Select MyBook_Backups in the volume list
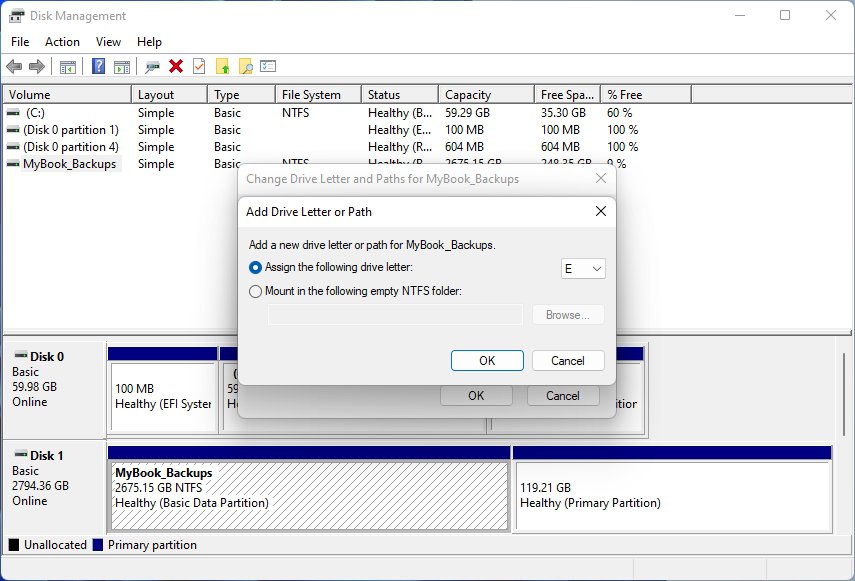Image resolution: width=855 pixels, height=581 pixels. 70,164
